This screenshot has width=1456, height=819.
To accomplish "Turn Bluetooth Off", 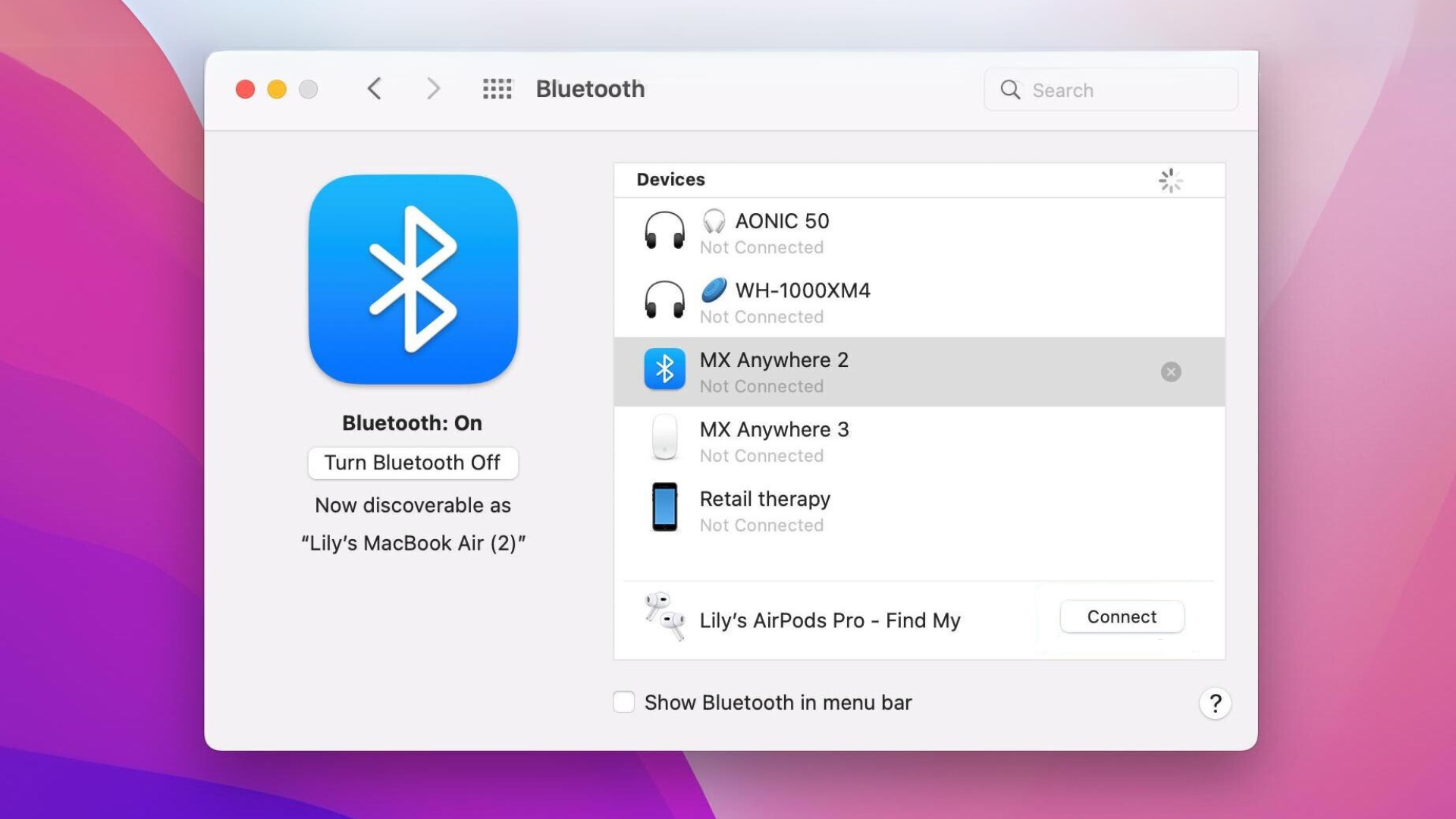I will pyautogui.click(x=413, y=463).
